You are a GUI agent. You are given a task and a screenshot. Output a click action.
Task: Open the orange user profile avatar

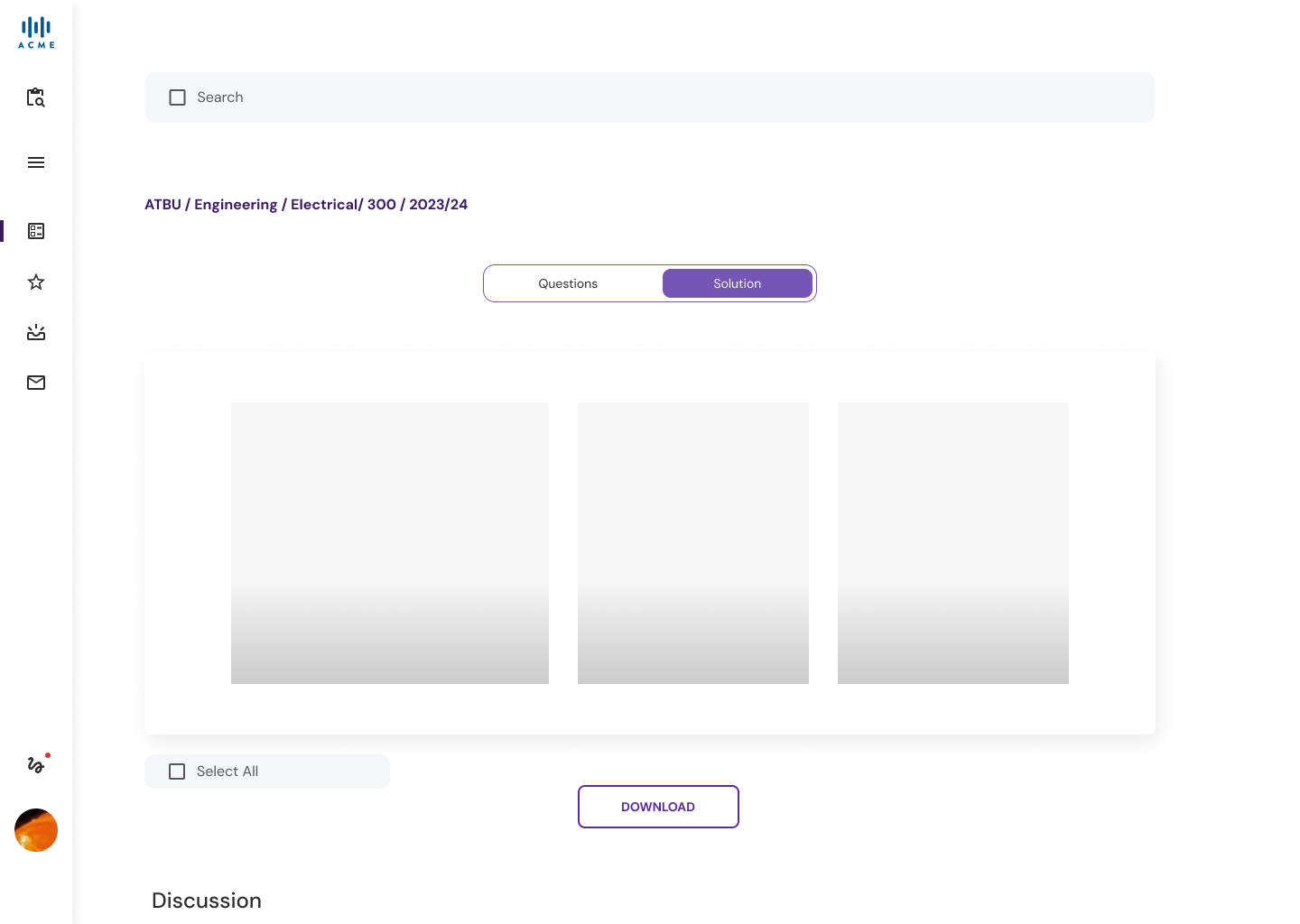point(36,830)
